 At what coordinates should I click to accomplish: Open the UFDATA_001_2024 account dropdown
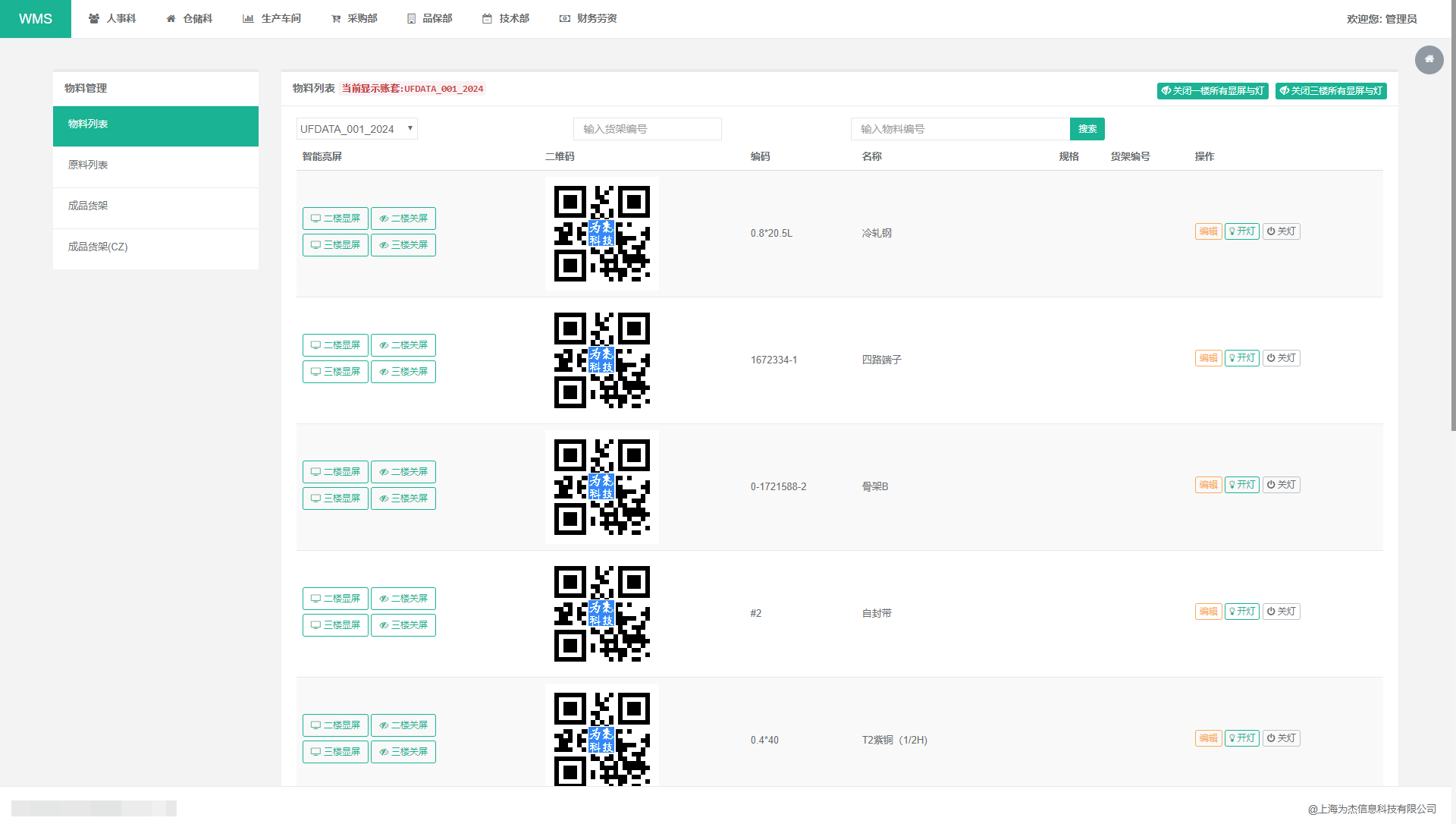(356, 129)
